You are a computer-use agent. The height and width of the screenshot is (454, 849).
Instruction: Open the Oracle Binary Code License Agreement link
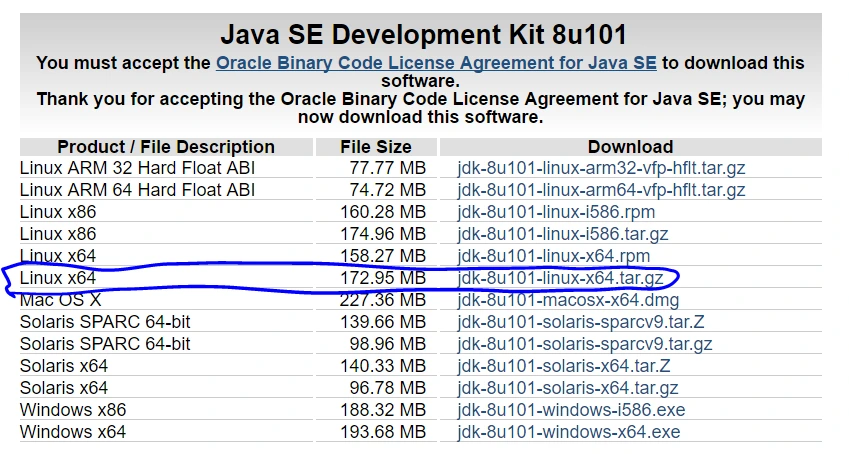(x=436, y=63)
